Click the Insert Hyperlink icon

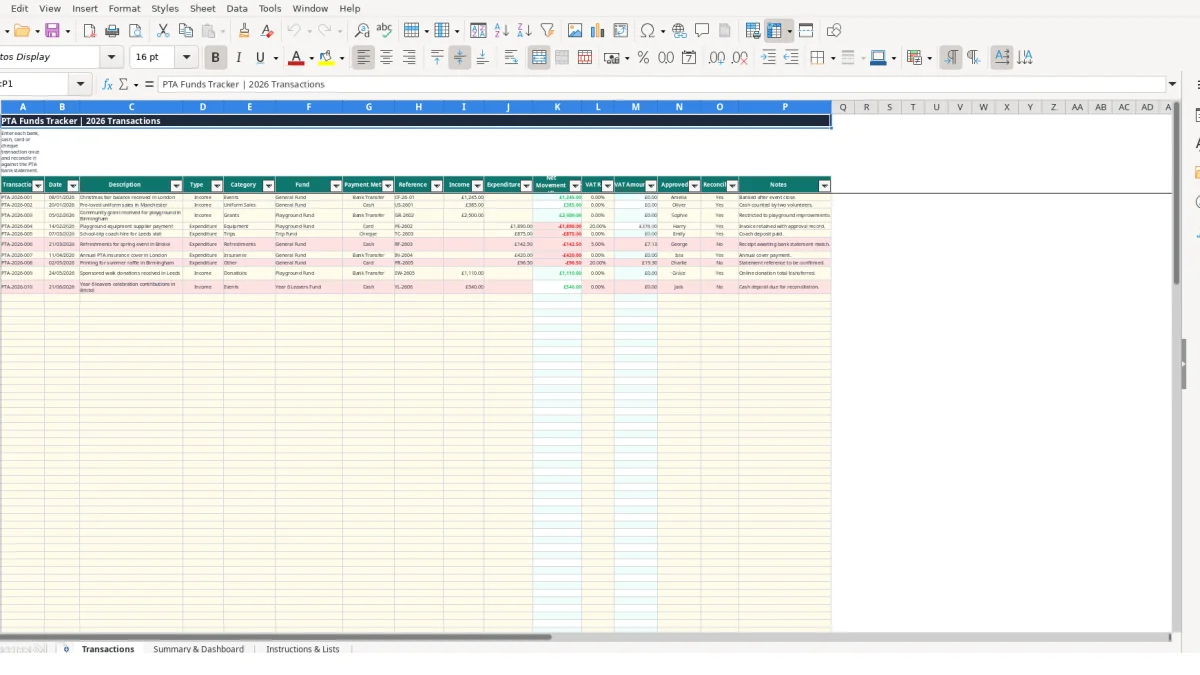click(x=679, y=31)
